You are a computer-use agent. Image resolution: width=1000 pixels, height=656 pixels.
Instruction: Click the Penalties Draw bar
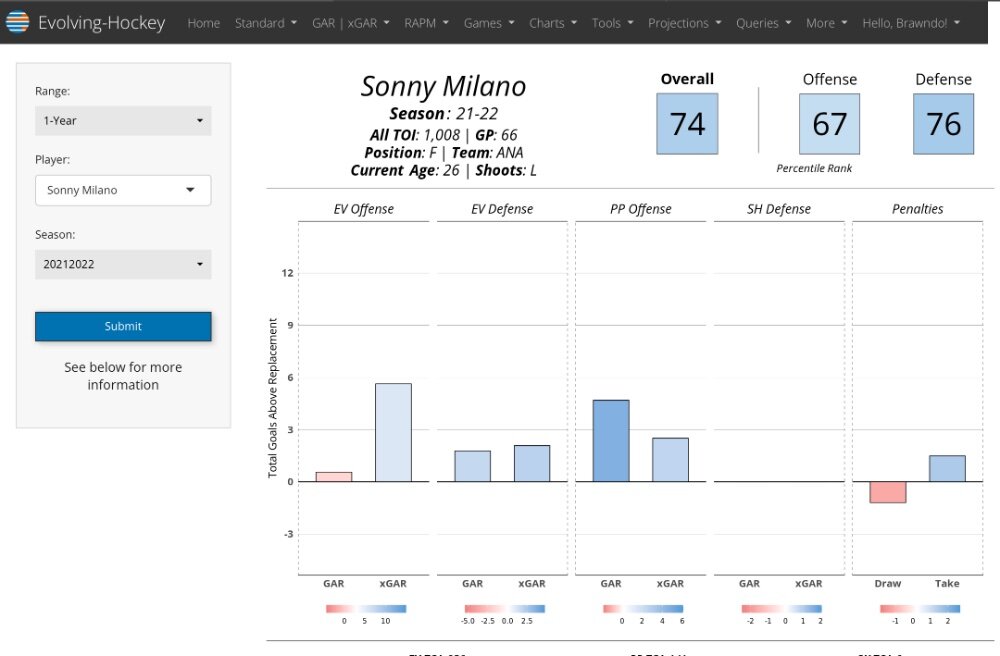(x=888, y=492)
